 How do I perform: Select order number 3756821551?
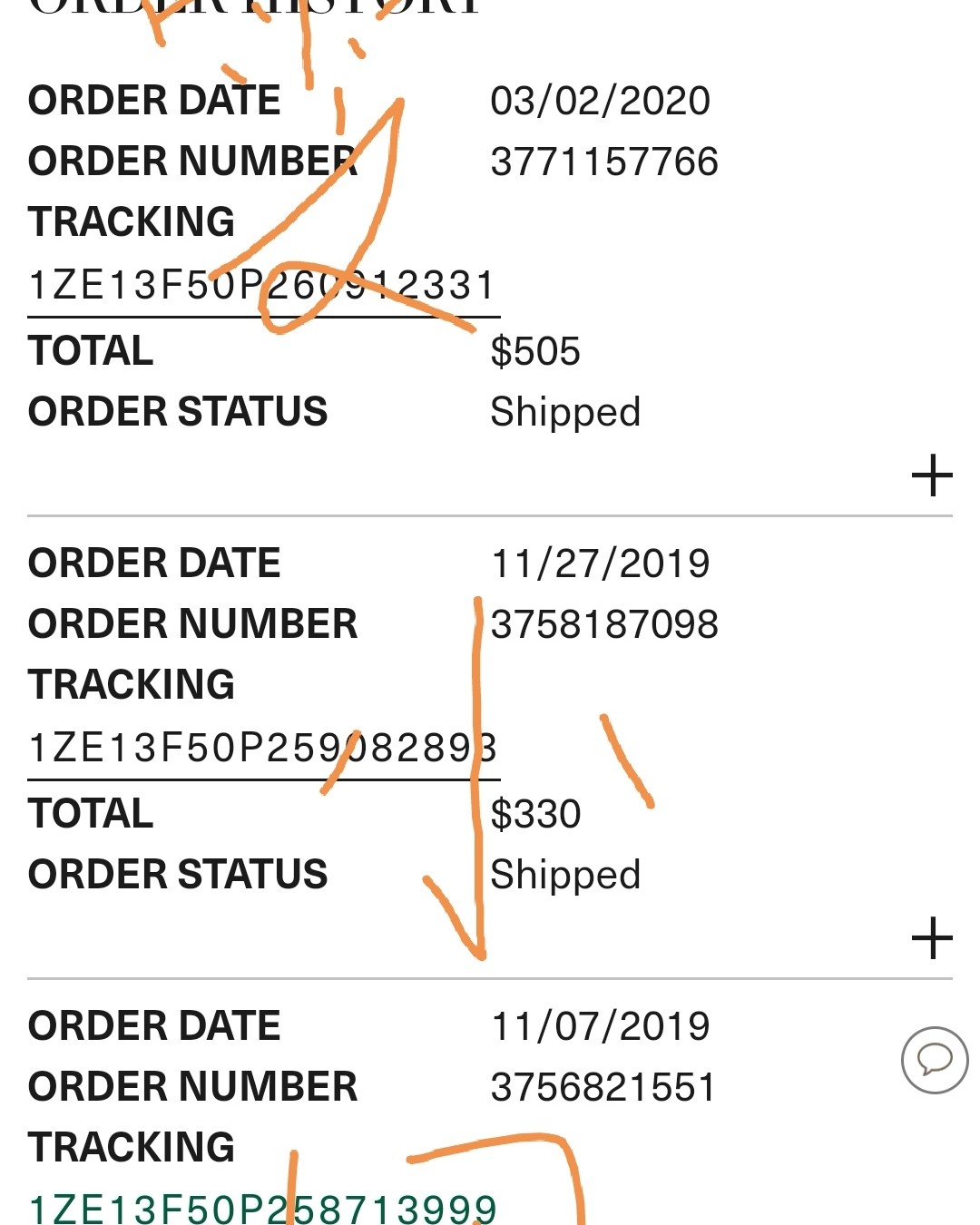point(603,1087)
